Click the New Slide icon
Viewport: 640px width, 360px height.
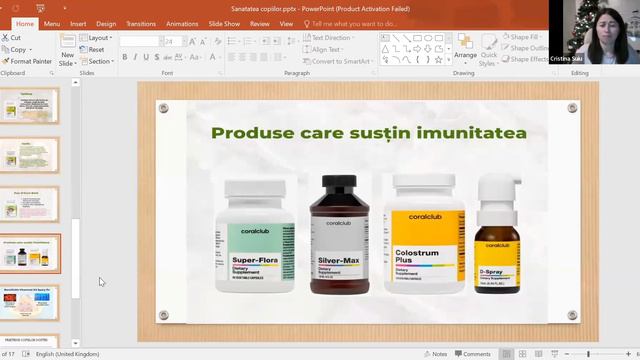pyautogui.click(x=68, y=41)
